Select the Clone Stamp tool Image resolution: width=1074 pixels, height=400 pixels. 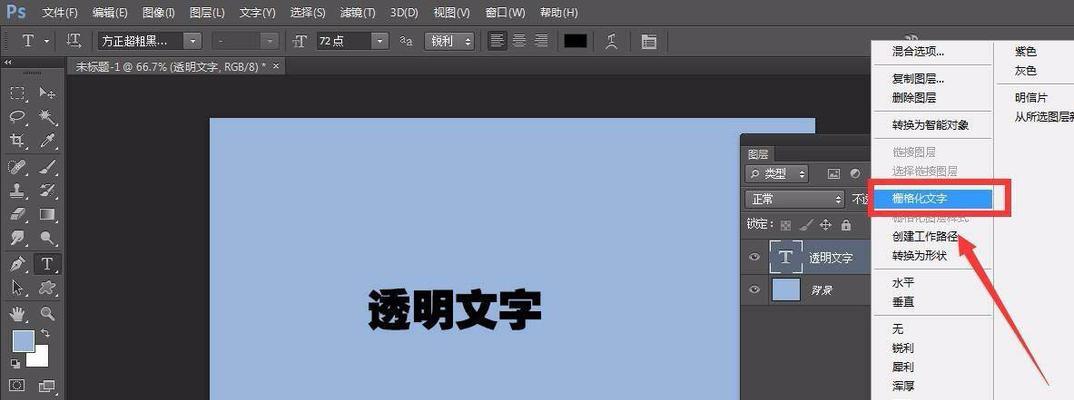click(x=18, y=190)
